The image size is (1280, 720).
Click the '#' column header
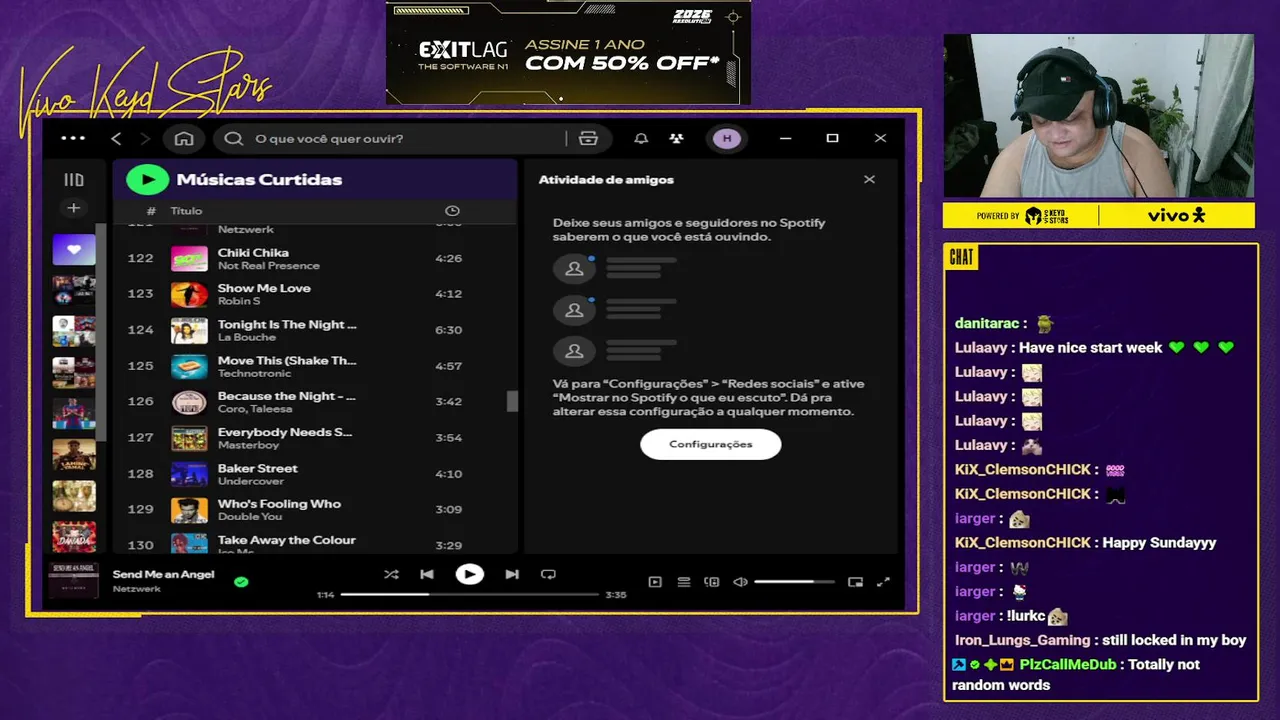tap(151, 211)
